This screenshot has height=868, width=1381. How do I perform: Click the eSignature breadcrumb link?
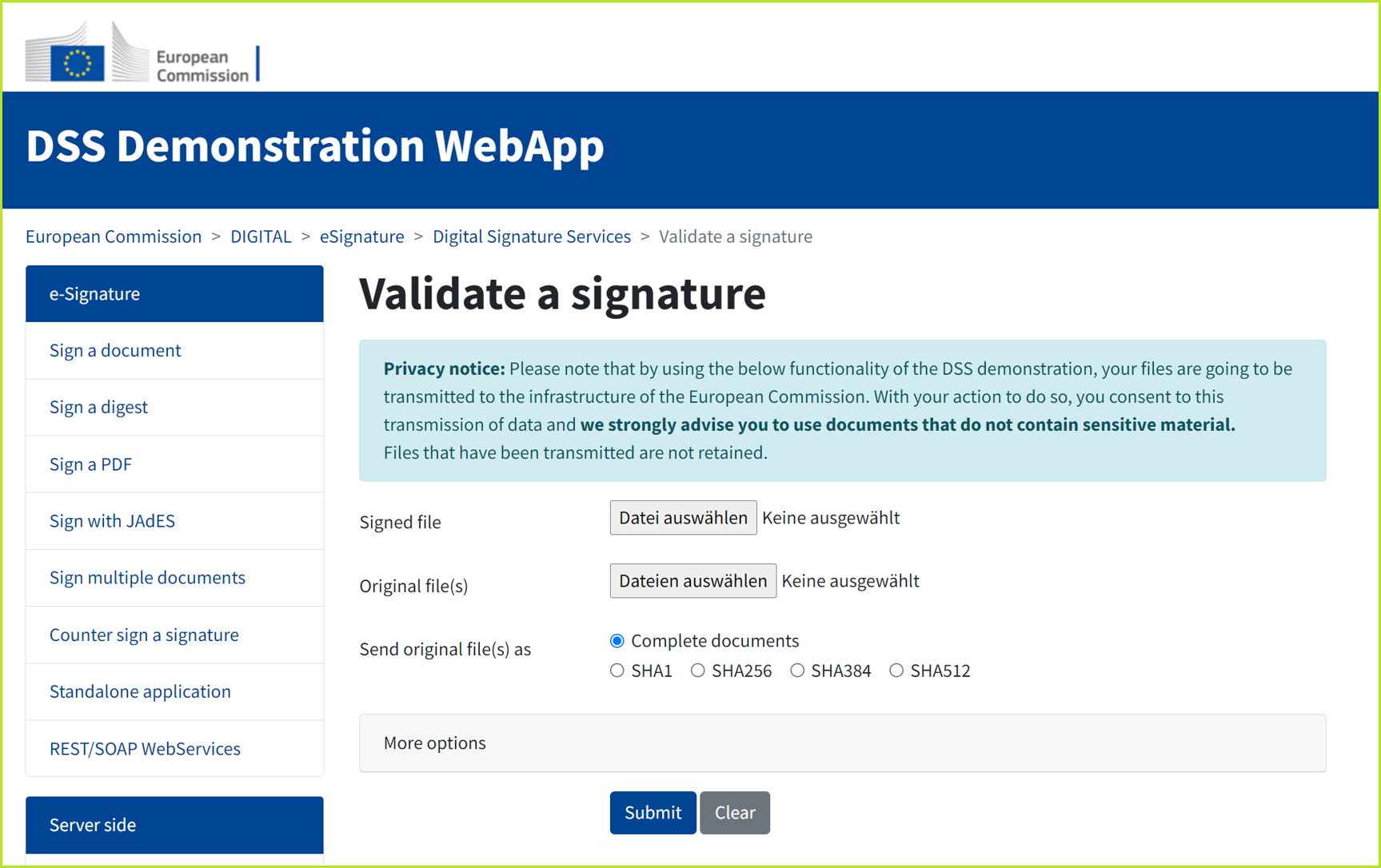(361, 236)
